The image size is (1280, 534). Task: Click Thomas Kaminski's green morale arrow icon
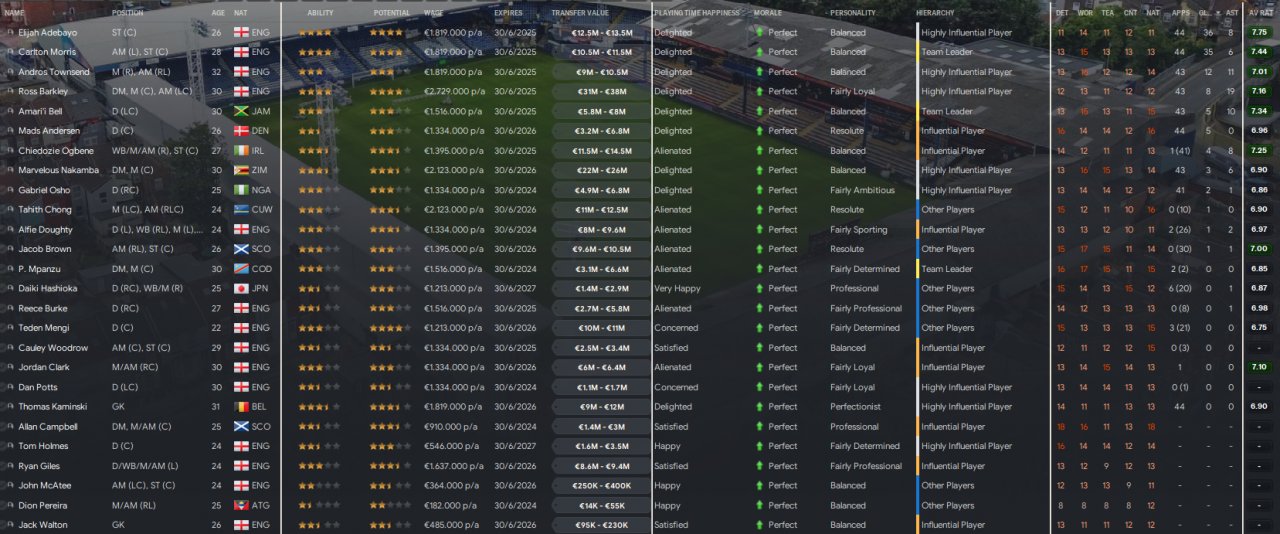tap(759, 407)
